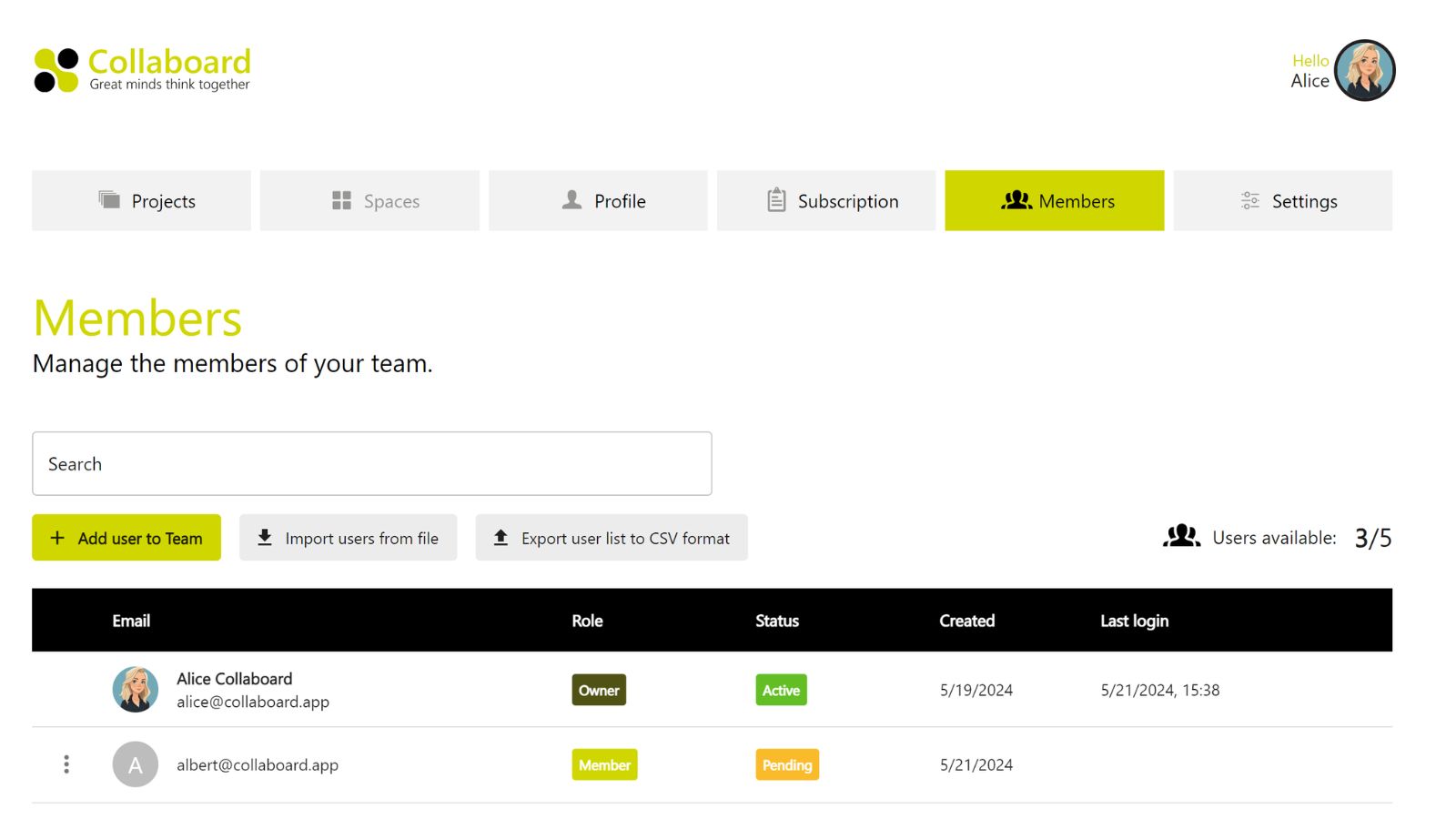1456x819 pixels.
Task: Open the three-dot menu for albert@collaboard.app
Action: (66, 764)
